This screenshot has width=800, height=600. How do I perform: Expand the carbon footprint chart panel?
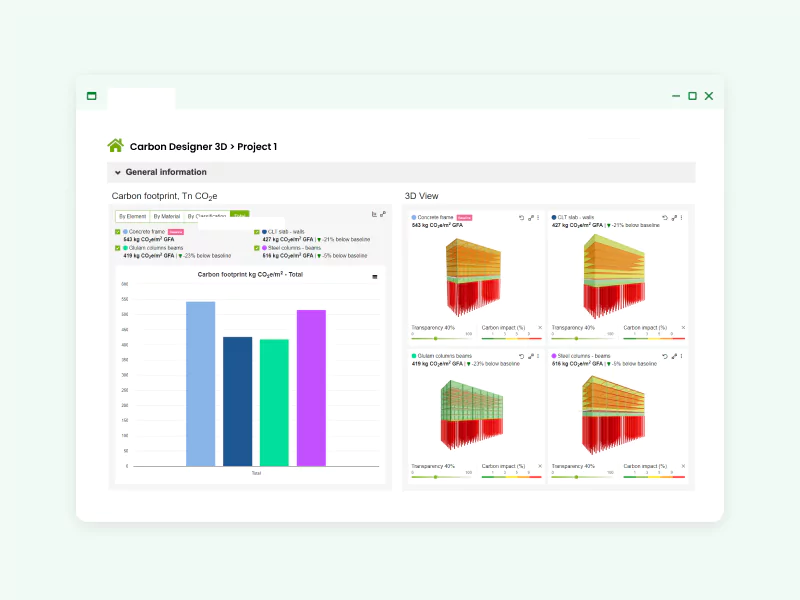[383, 214]
